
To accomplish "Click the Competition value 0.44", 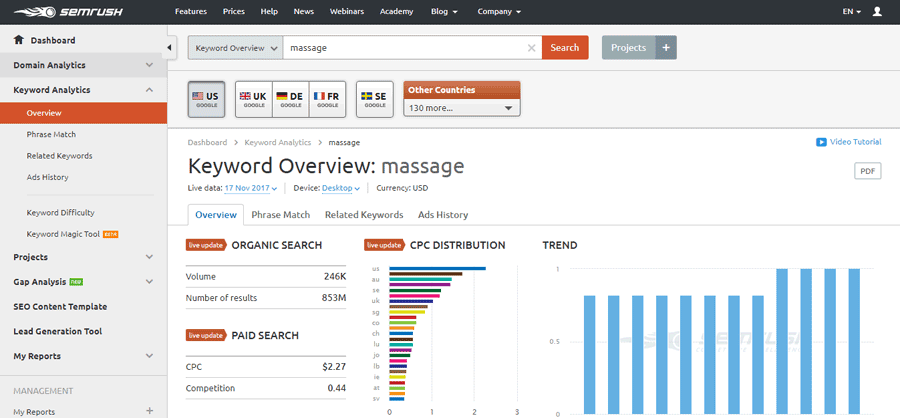I will tap(337, 388).
